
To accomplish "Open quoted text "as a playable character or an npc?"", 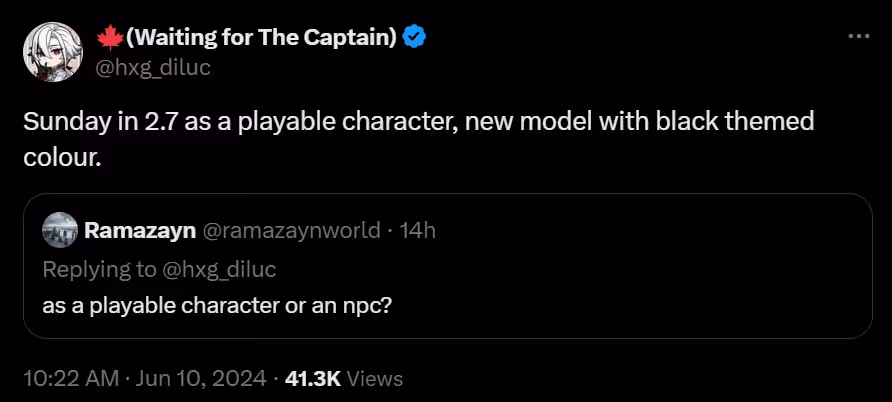I will click(217, 304).
